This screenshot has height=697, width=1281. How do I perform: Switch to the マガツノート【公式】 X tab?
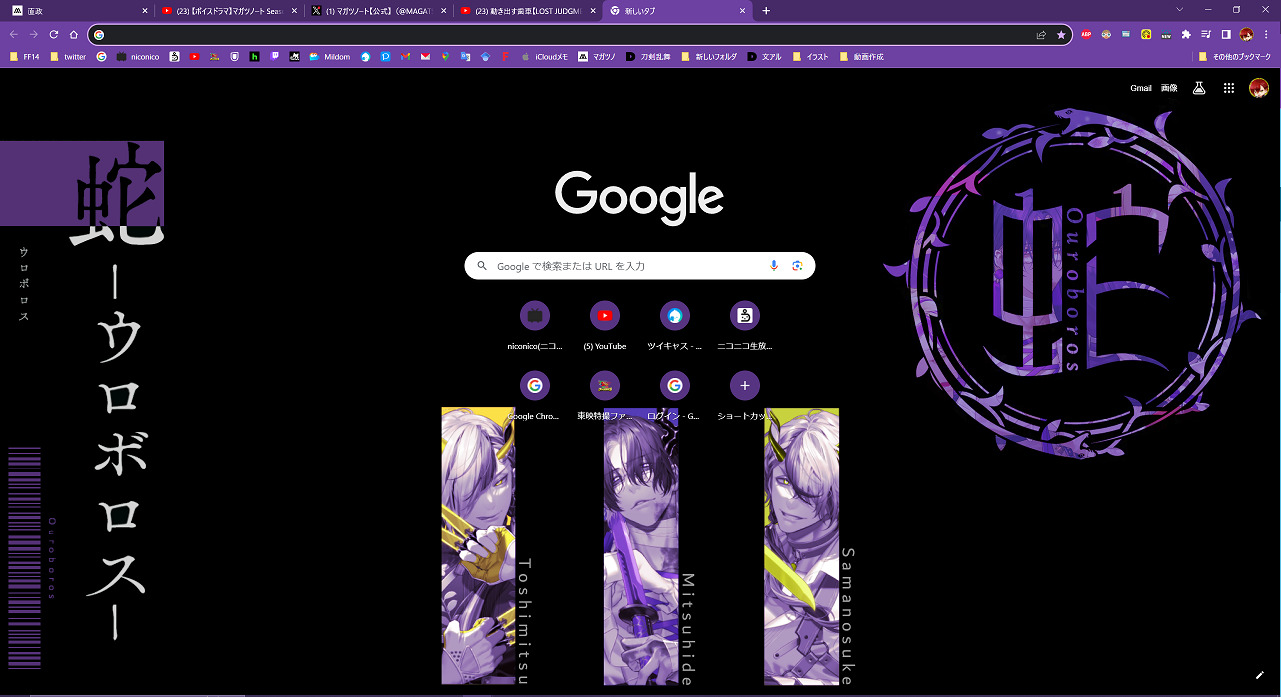click(378, 10)
